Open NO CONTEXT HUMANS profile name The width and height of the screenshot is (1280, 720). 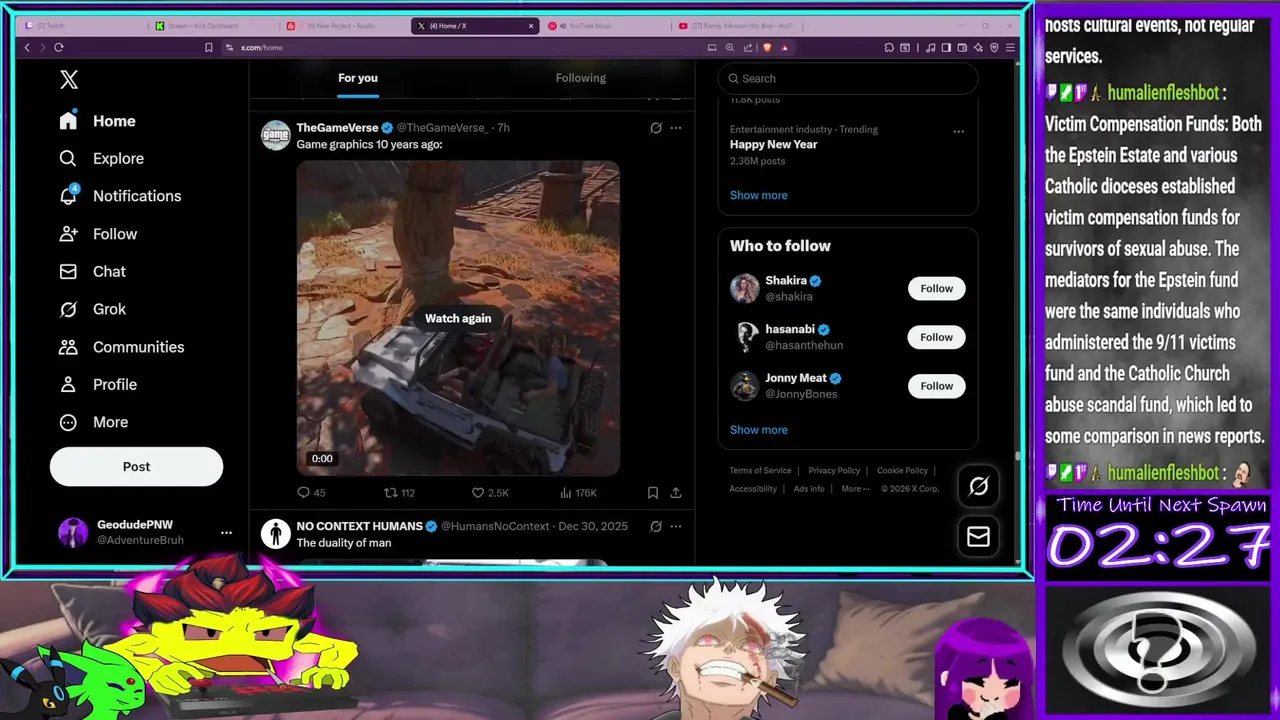point(360,526)
